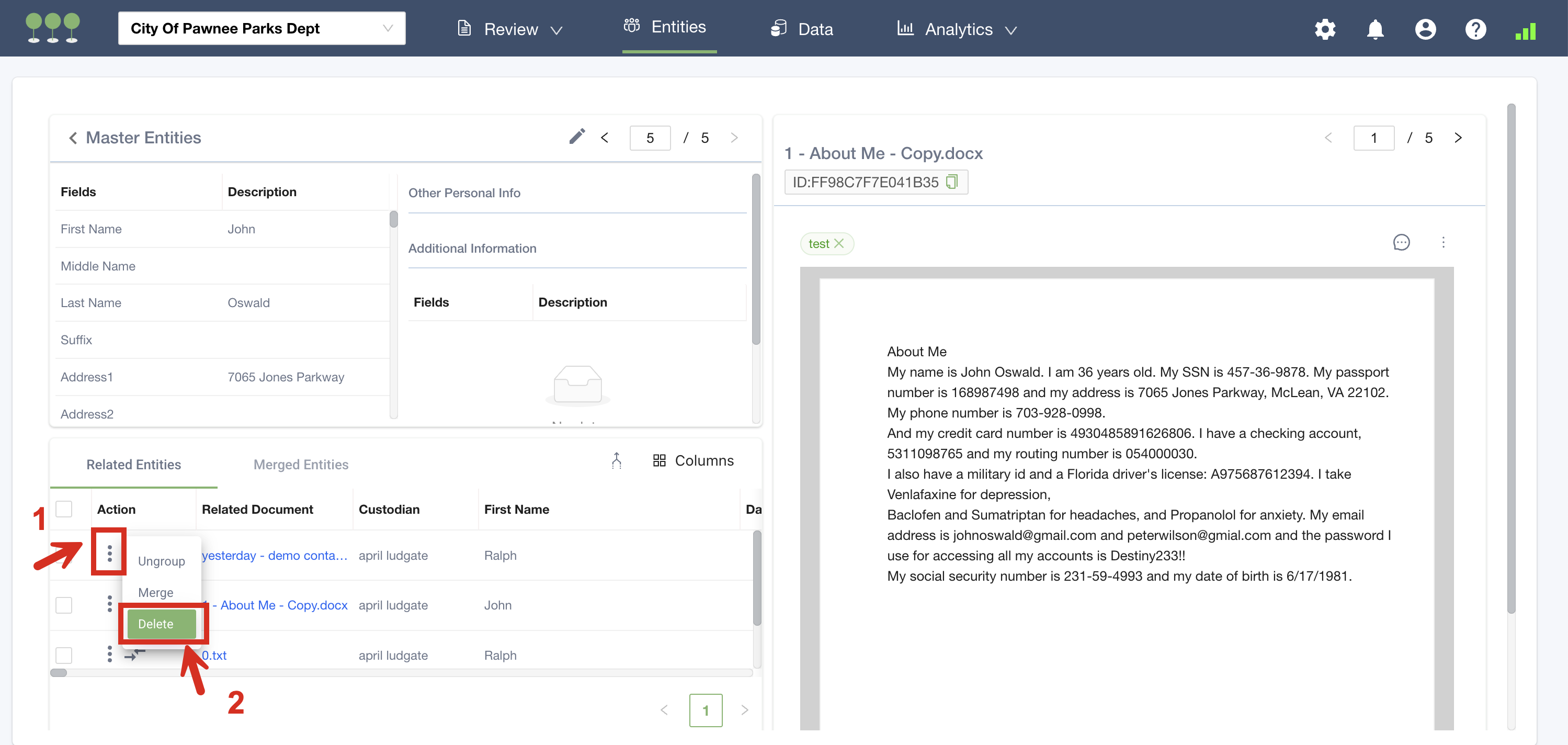Open user account profile icon
This screenshot has width=1568, height=745.
(x=1425, y=29)
